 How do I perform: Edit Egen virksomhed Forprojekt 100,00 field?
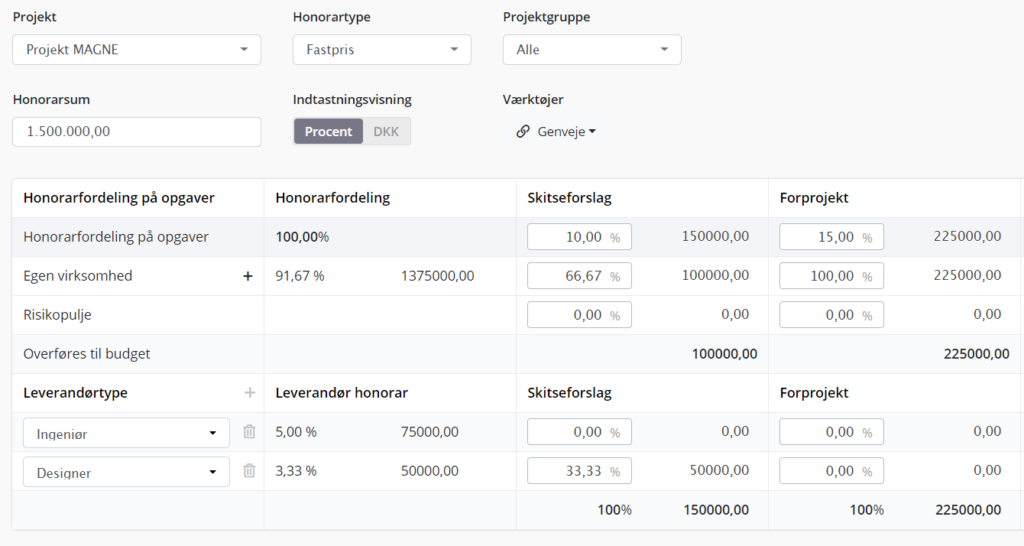coord(831,276)
